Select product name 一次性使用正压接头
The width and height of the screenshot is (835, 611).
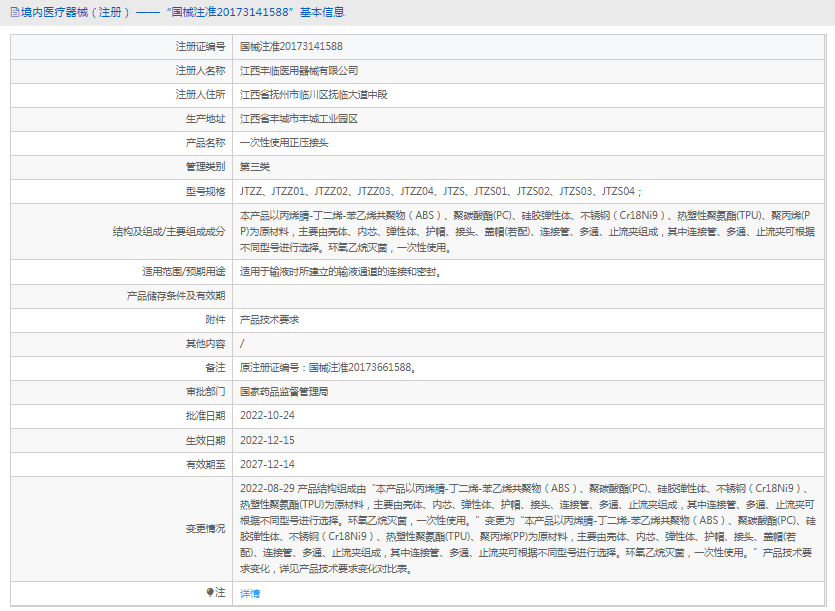click(284, 143)
